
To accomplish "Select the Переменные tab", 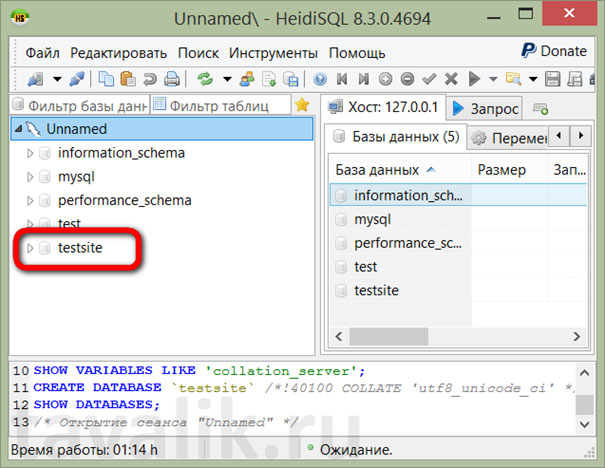I will (509, 138).
